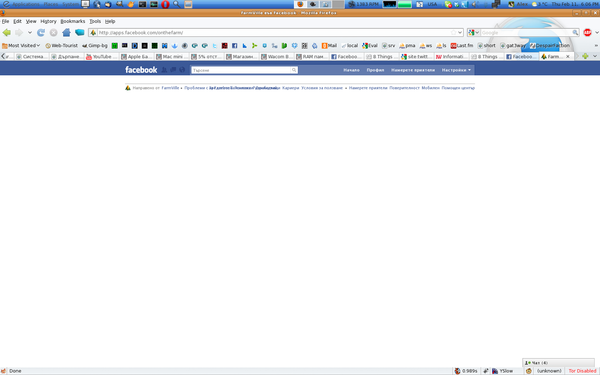
Task: Bookmark this page with the star
Action: [x=453, y=33]
